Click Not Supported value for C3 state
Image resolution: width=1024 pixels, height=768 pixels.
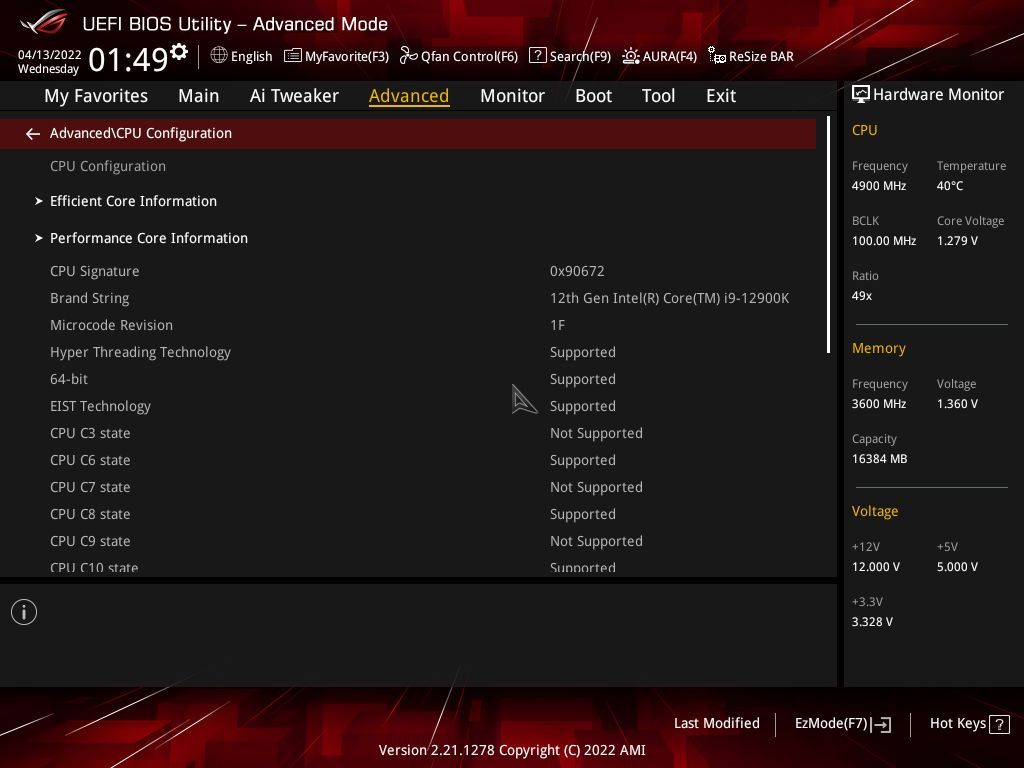click(x=596, y=434)
